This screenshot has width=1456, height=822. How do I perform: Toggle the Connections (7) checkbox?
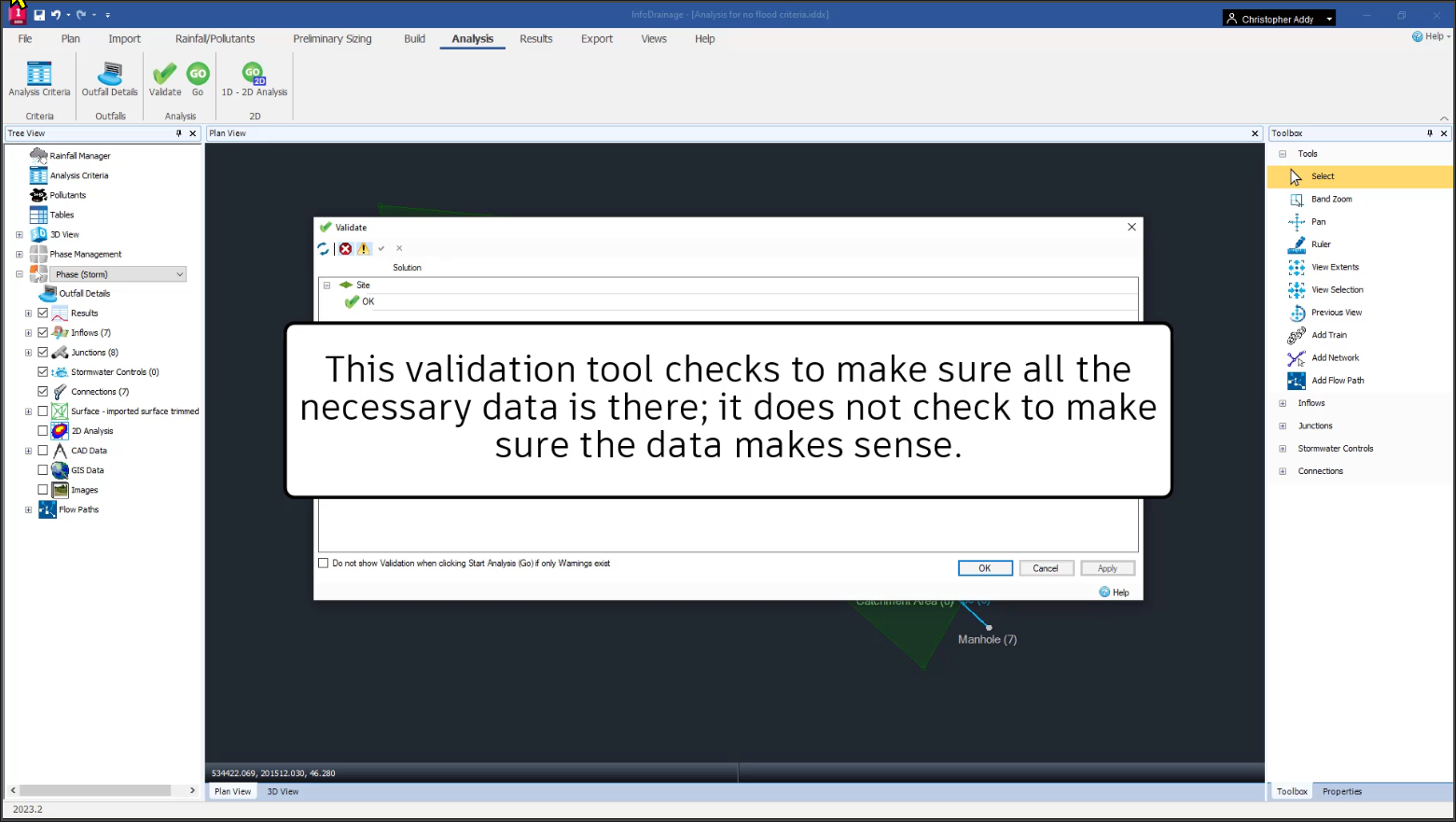click(43, 392)
